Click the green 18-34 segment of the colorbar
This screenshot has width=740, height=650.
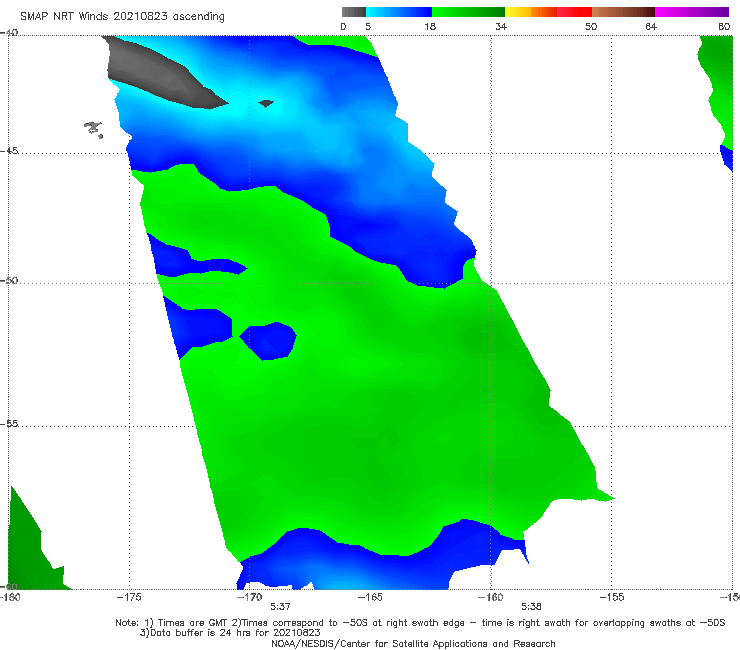point(468,12)
